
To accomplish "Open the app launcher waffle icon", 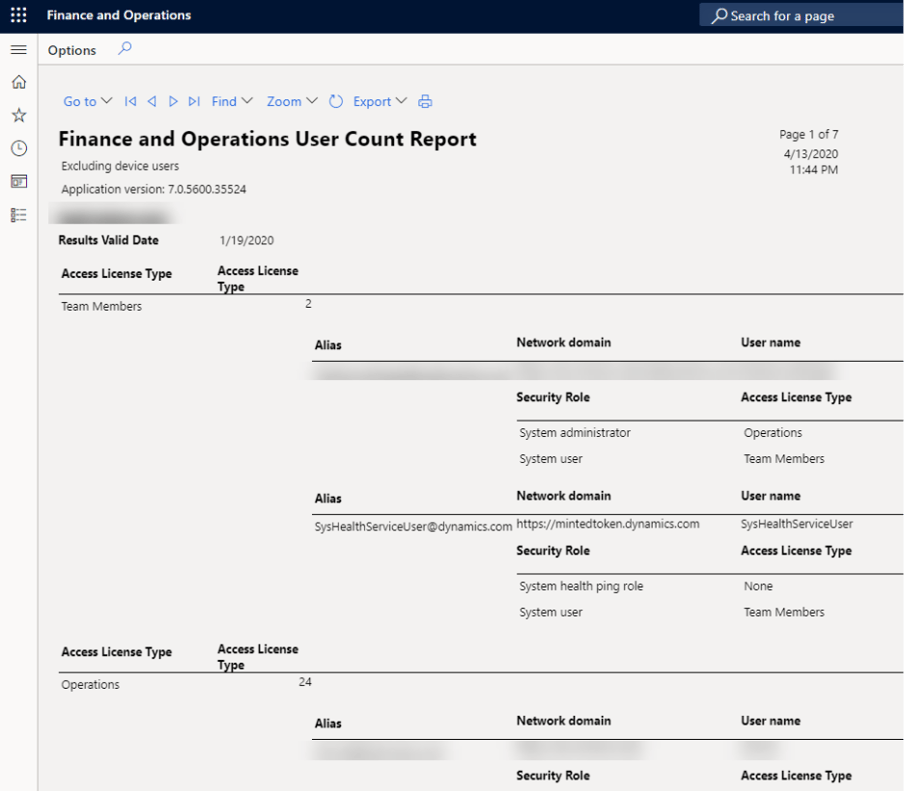I will (18, 15).
